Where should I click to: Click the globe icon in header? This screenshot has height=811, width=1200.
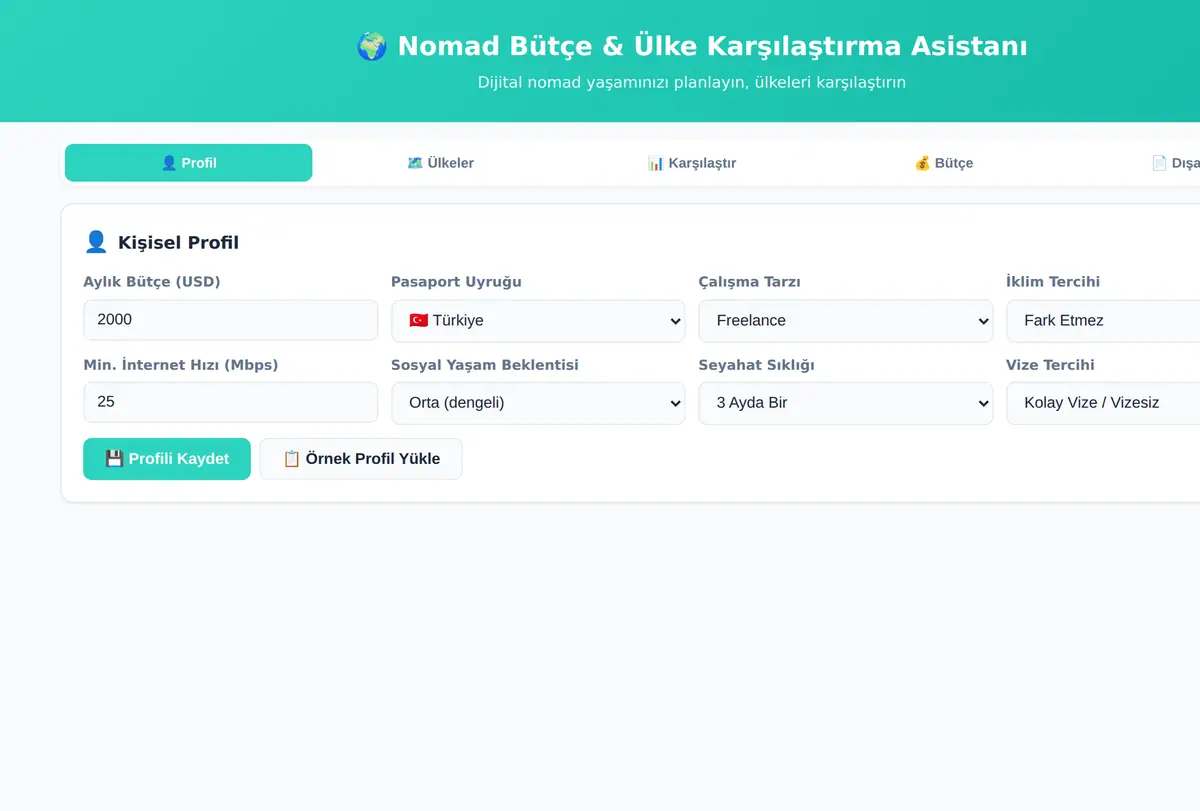pos(371,46)
